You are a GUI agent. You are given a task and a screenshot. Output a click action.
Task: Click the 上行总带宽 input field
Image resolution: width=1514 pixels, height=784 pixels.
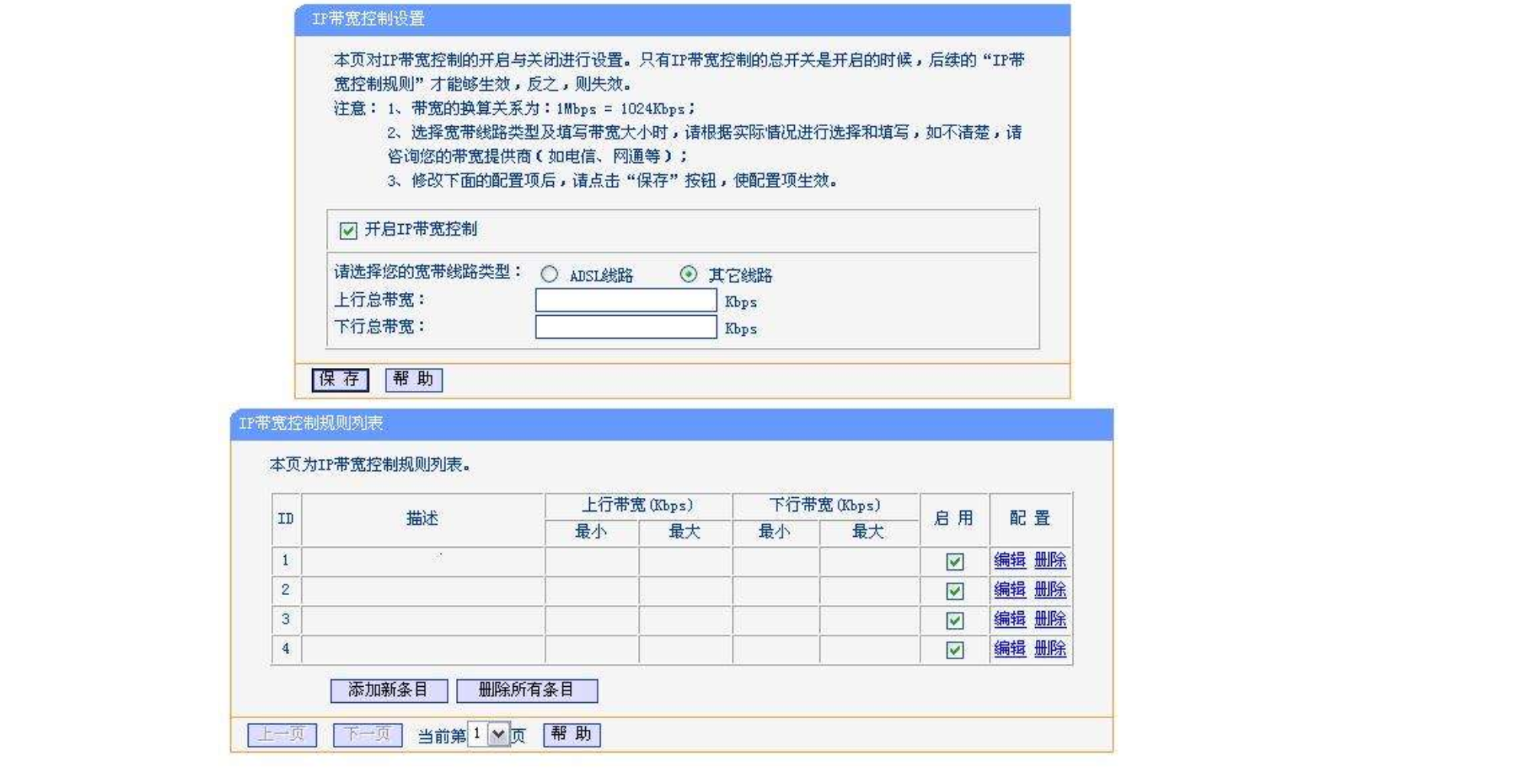[x=626, y=300]
